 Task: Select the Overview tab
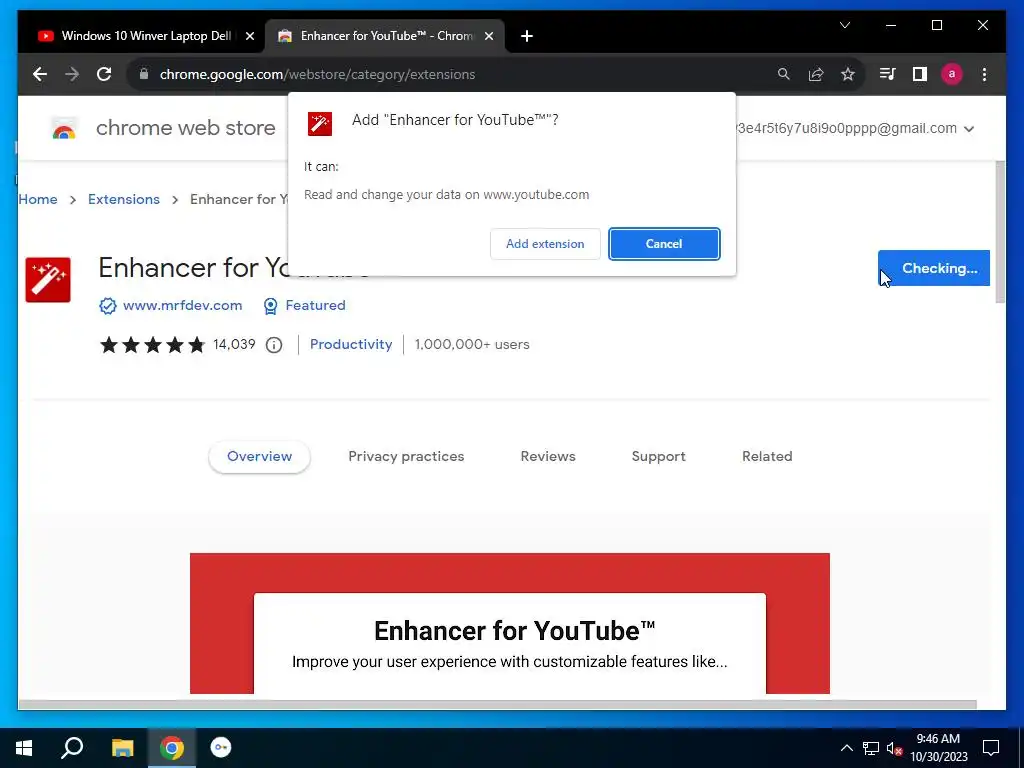259,456
